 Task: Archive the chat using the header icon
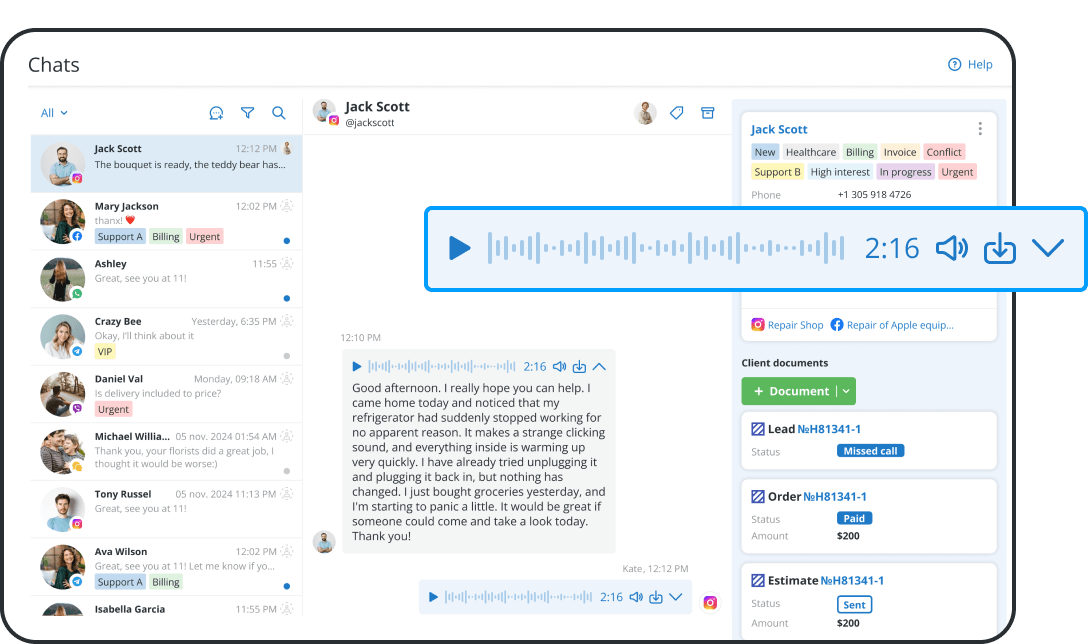click(708, 113)
